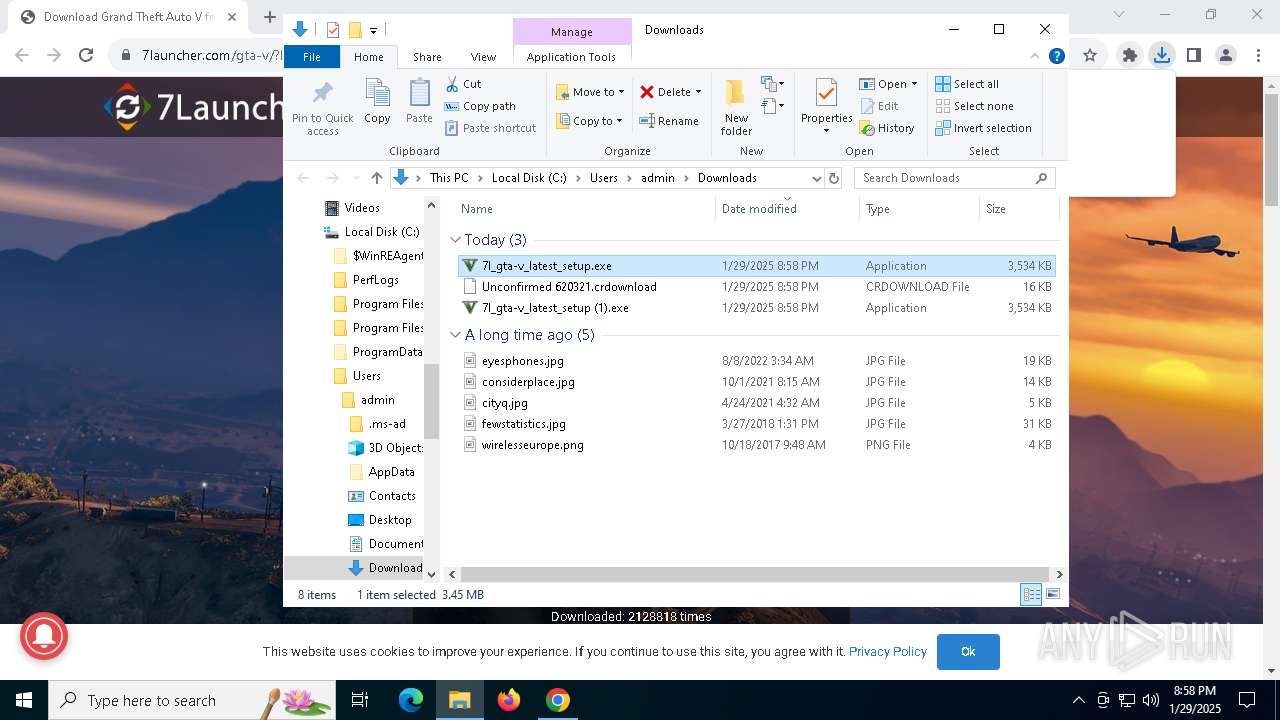Open recent locations dropdown arrow

[356, 178]
